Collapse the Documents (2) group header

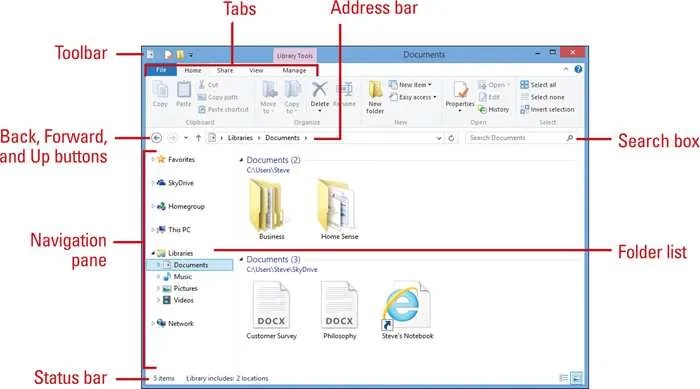[x=242, y=160]
